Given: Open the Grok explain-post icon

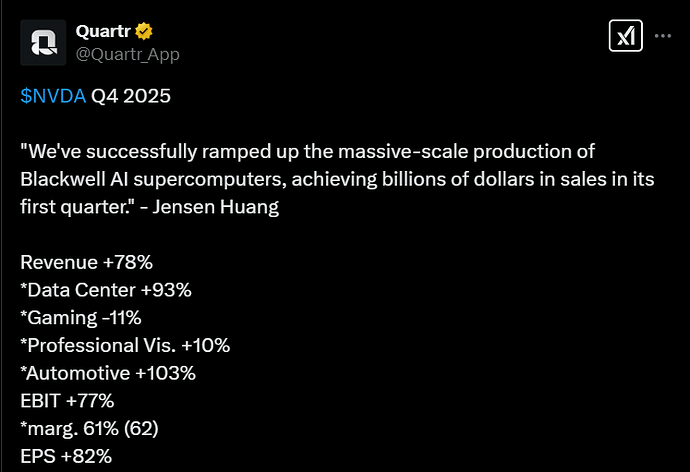Looking at the screenshot, I should (625, 36).
